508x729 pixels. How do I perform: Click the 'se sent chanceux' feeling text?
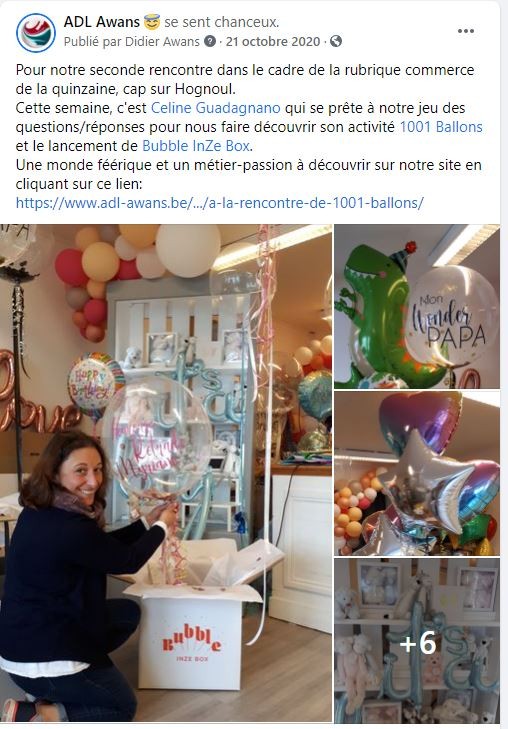(x=222, y=22)
